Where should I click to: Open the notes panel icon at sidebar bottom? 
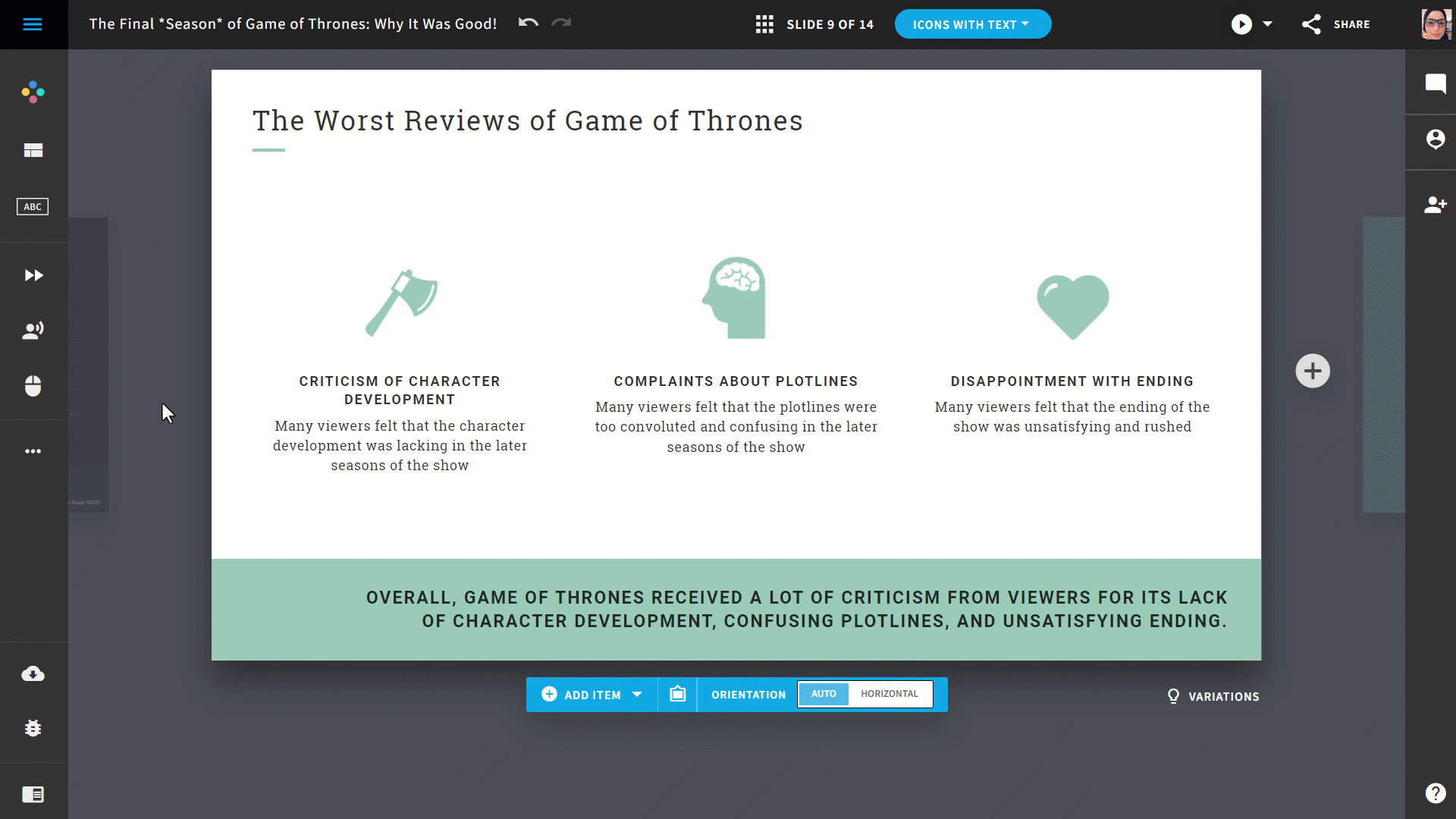(x=33, y=794)
